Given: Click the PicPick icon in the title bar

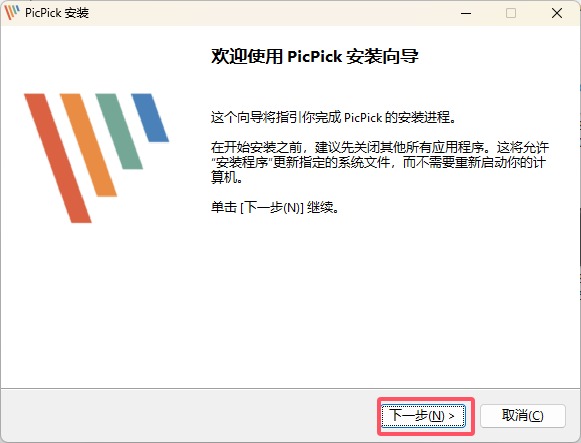Looking at the screenshot, I should coord(12,13).
